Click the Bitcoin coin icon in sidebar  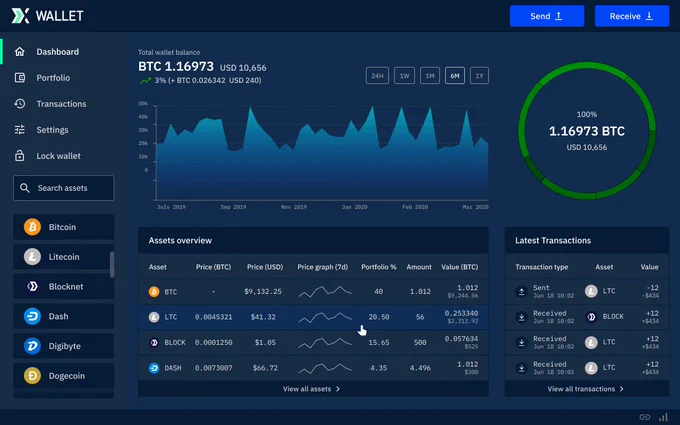pos(32,227)
